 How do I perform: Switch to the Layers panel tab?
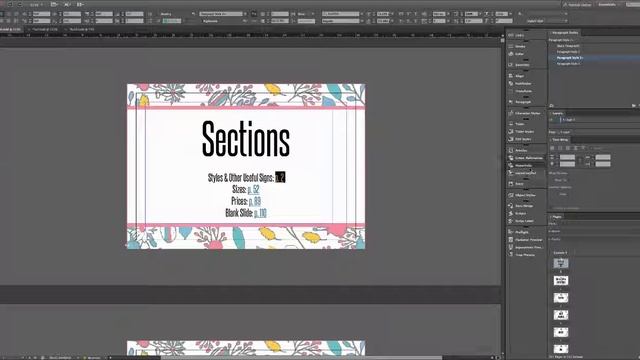click(558, 113)
